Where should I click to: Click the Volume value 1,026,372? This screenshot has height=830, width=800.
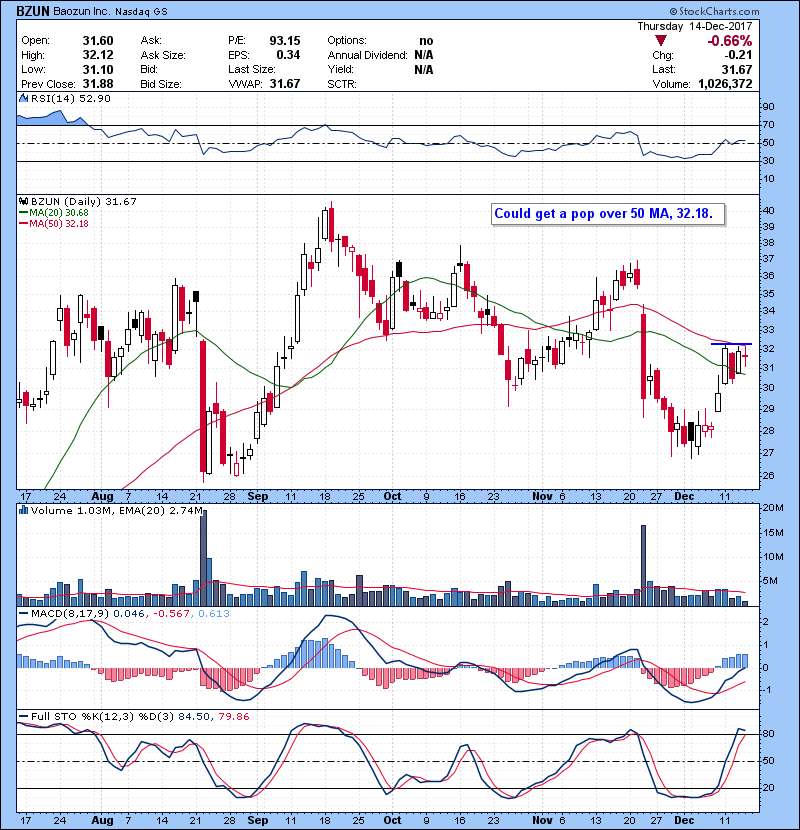point(725,84)
